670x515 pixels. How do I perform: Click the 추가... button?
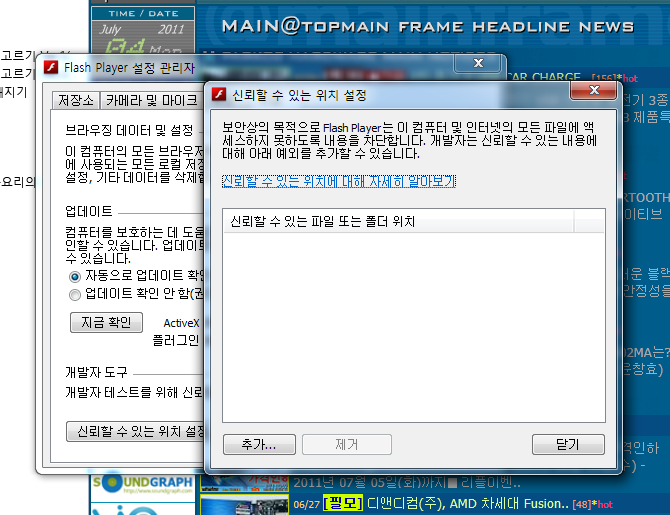point(259,444)
